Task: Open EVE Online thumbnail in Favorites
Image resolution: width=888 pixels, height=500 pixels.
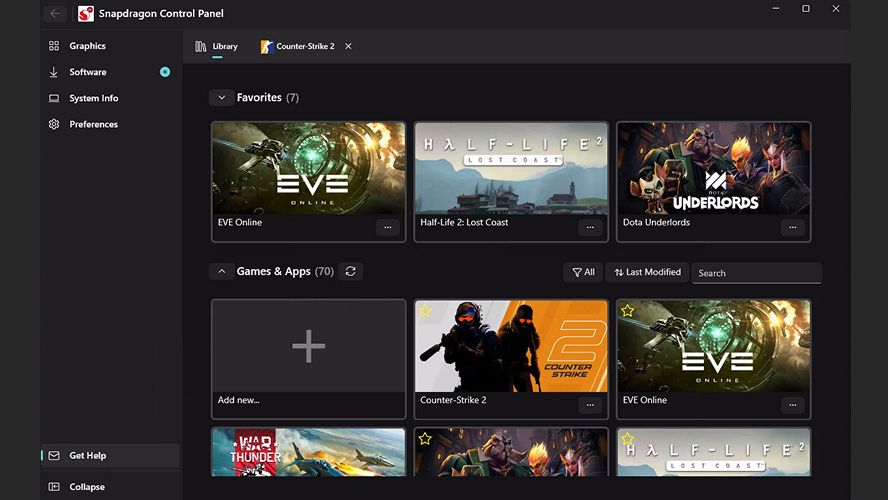Action: 309,168
